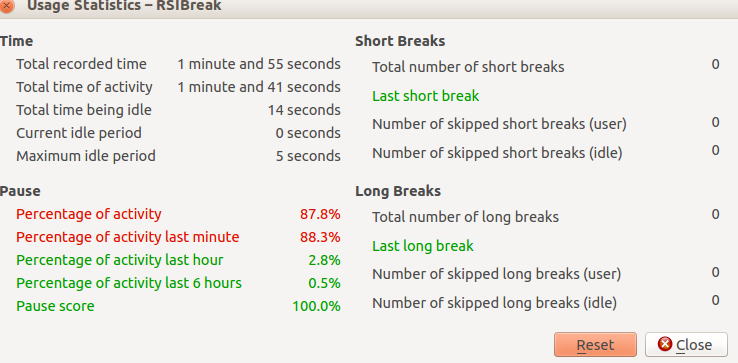Click Percentage of activity last hour label
This screenshot has width=738, height=363.
click(x=120, y=260)
